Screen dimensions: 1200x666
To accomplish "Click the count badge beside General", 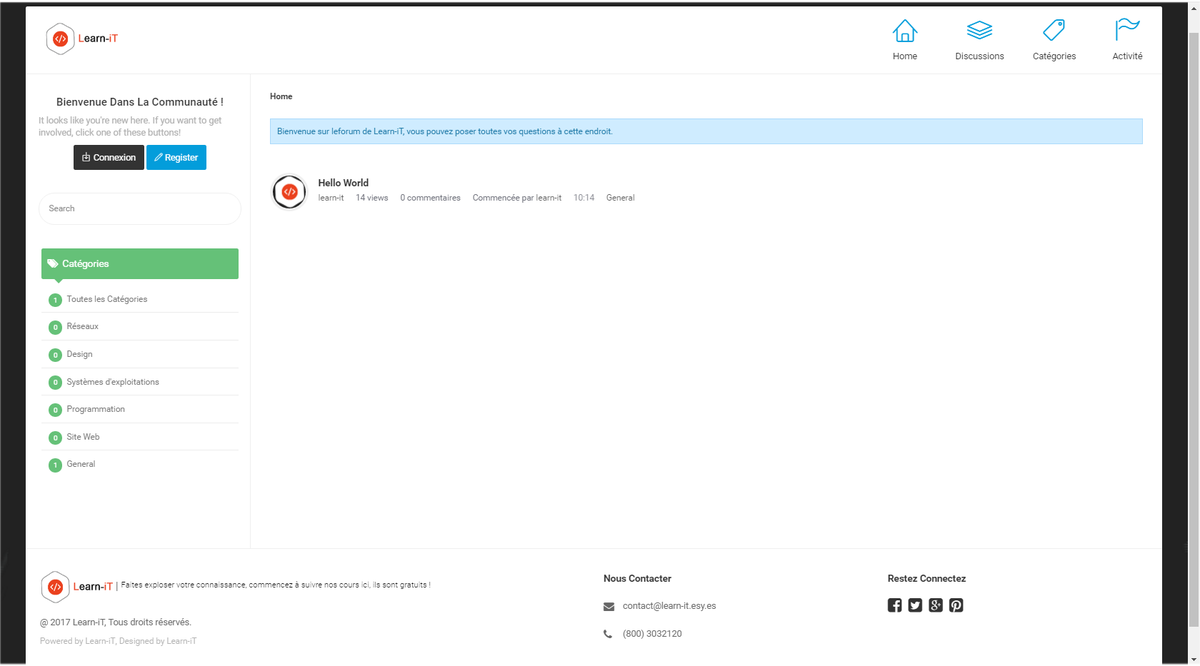I will coord(55,465).
